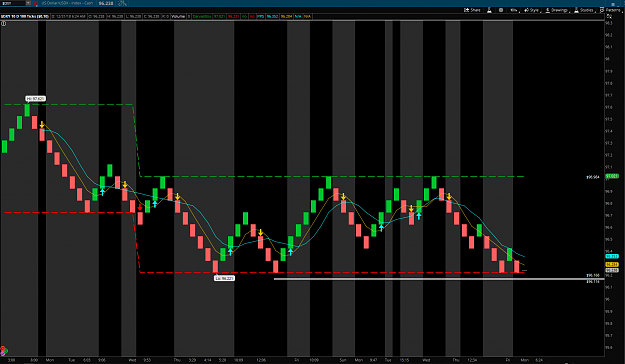The width and height of the screenshot is (625, 364).
Task: Click the red clipboard link icon beside symbol
Action: (x=35, y=3)
